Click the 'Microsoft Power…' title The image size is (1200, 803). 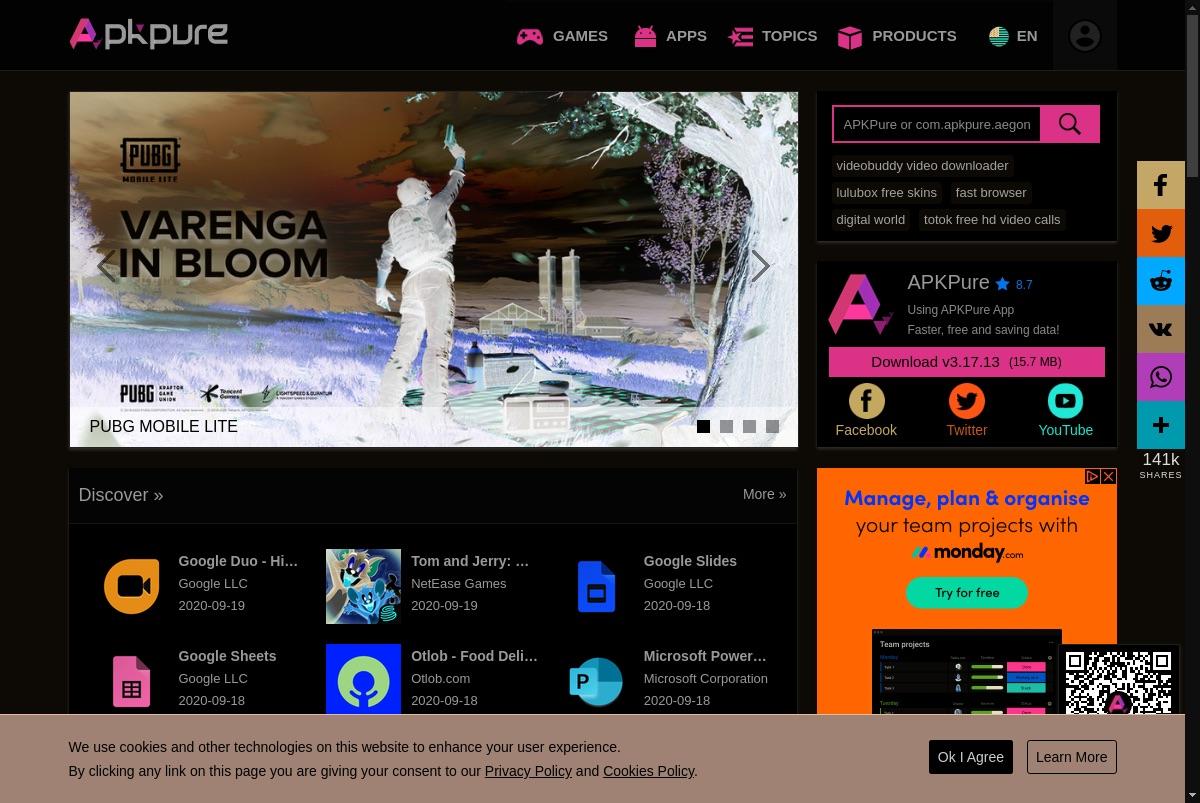point(705,656)
